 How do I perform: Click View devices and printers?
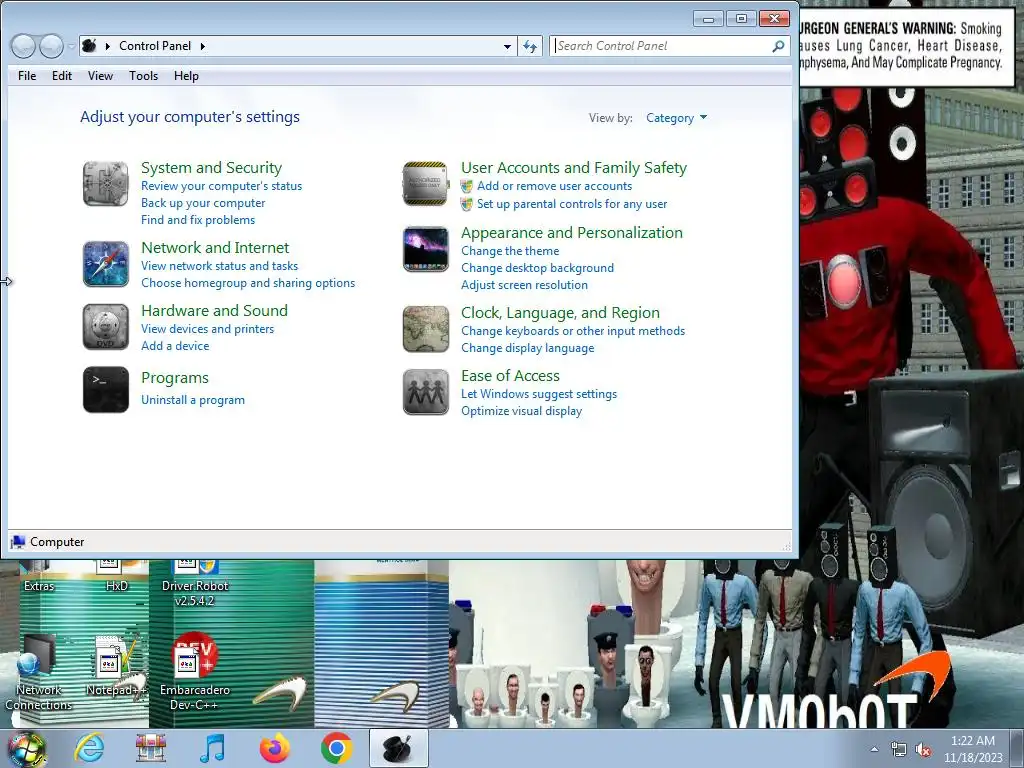208,329
